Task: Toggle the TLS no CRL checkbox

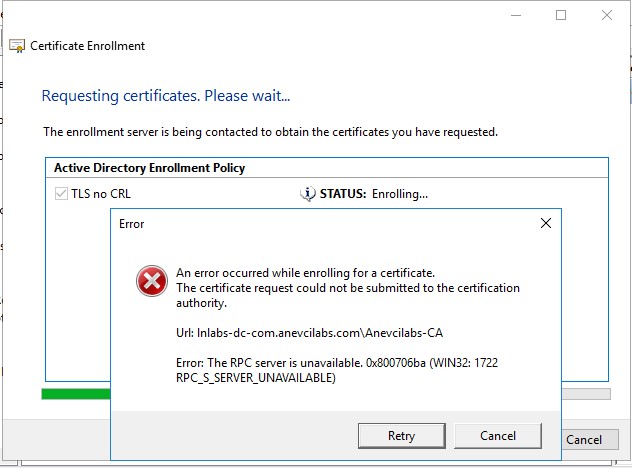Action: [x=61, y=194]
